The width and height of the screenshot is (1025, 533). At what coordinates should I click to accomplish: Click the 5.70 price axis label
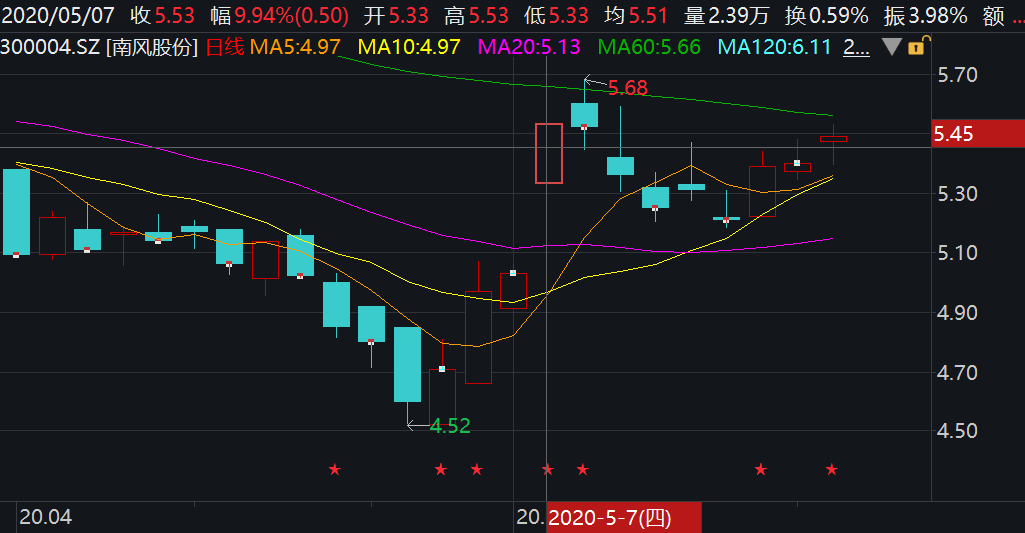(x=957, y=75)
